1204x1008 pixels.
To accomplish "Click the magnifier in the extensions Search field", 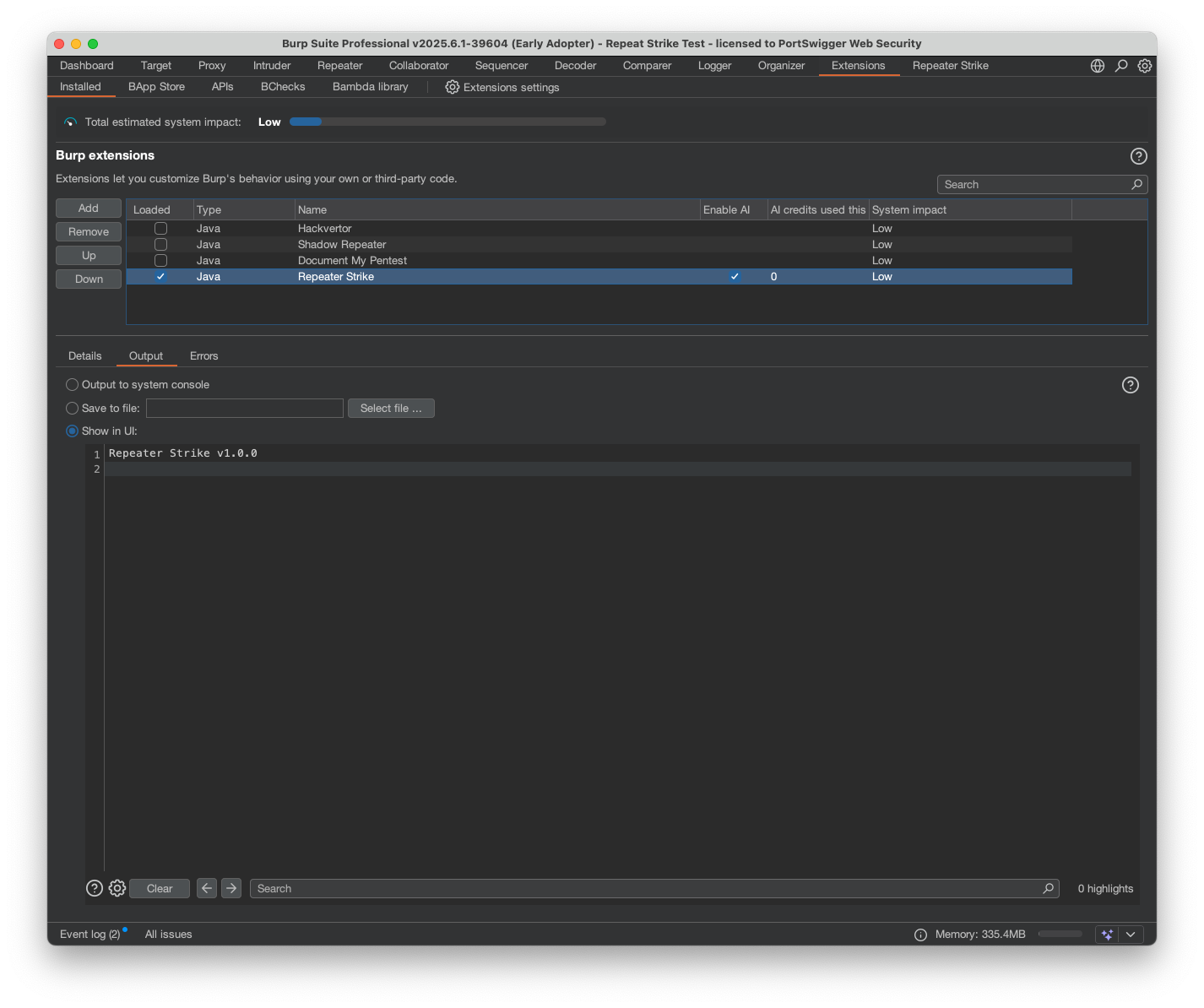I will click(x=1137, y=185).
